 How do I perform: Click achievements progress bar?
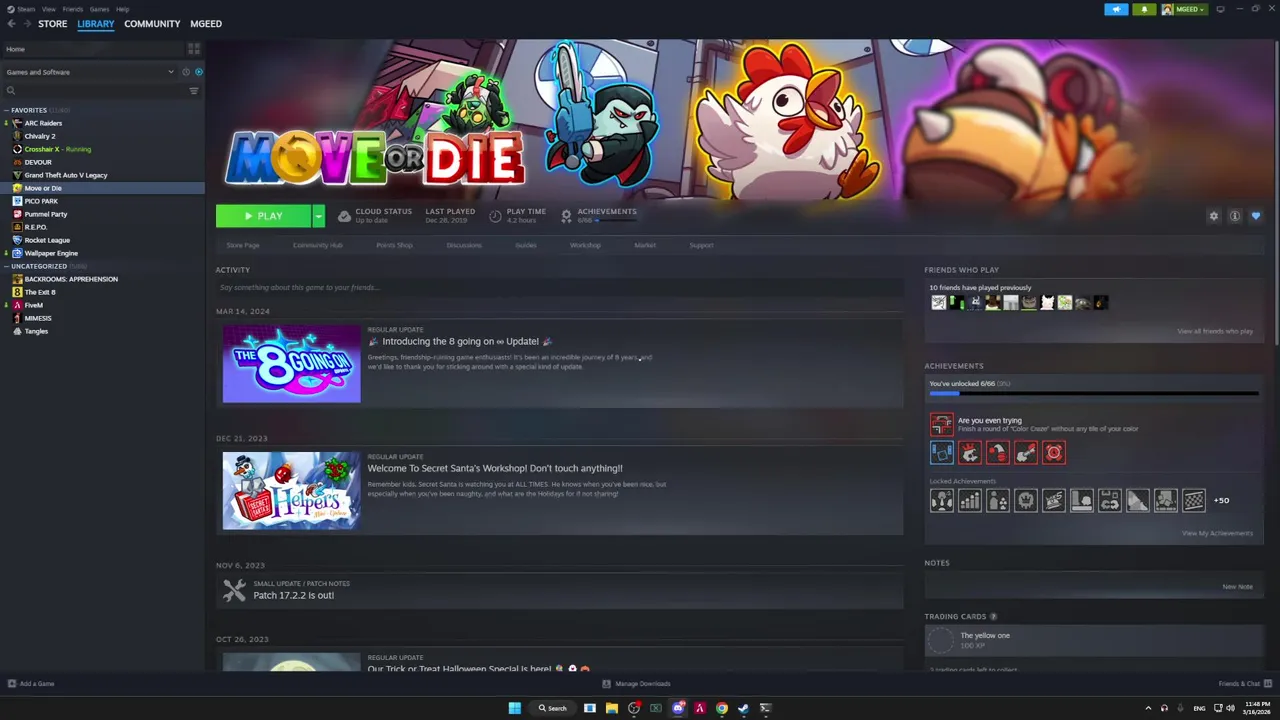tap(1094, 394)
